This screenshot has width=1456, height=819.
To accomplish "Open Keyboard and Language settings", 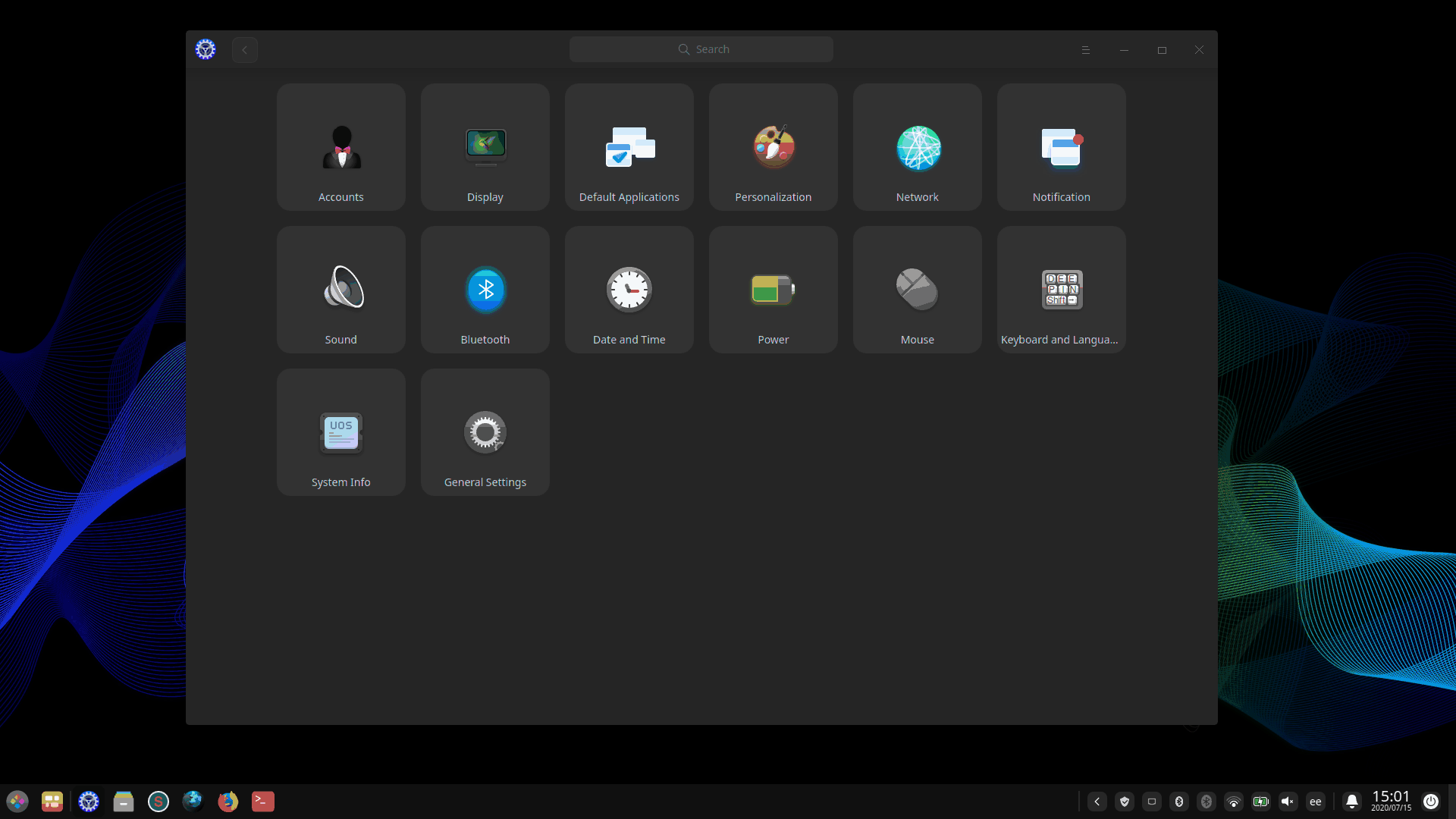I will (x=1062, y=290).
